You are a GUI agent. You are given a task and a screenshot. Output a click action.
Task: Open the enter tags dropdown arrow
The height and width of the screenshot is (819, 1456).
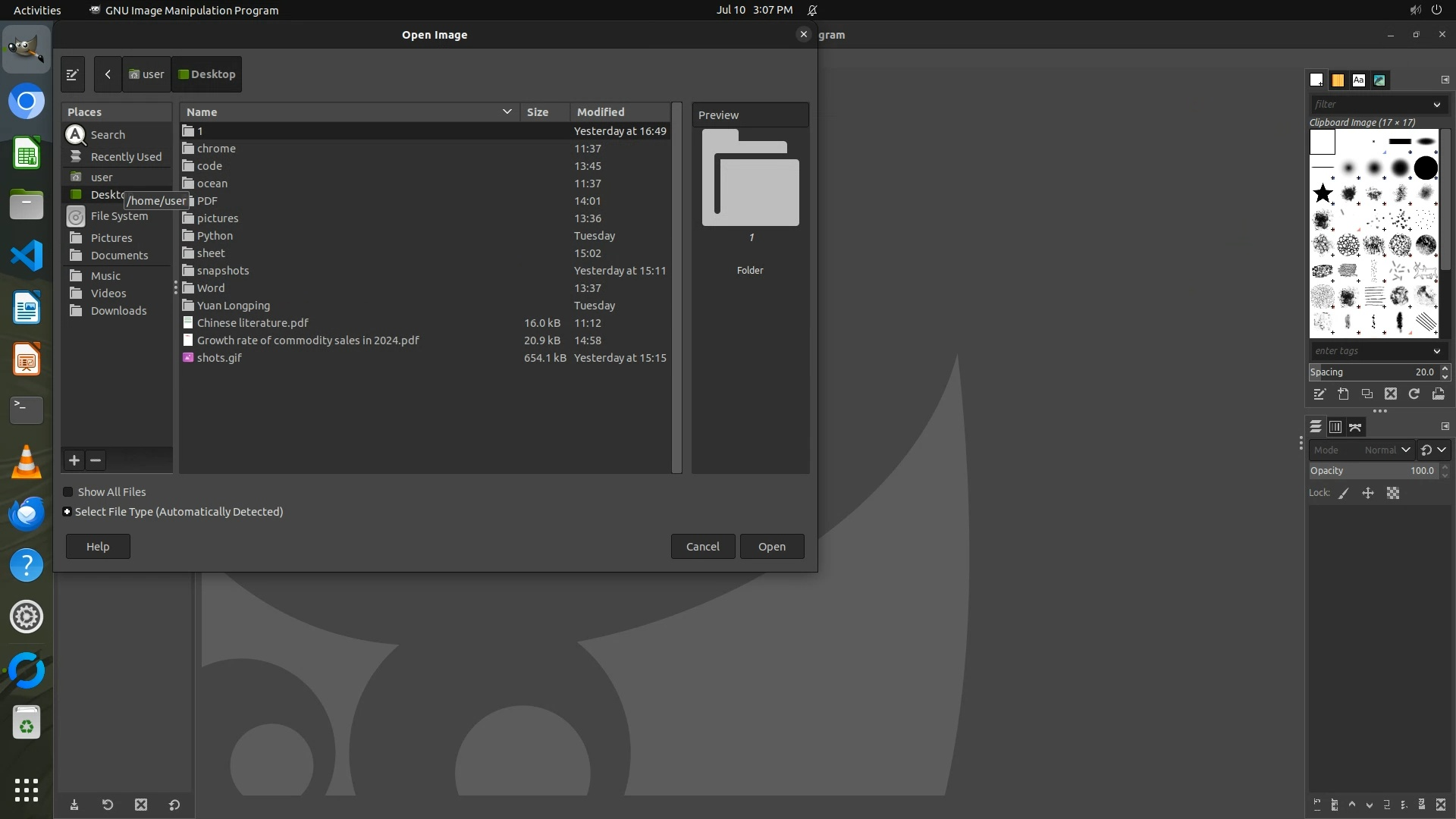point(1436,351)
